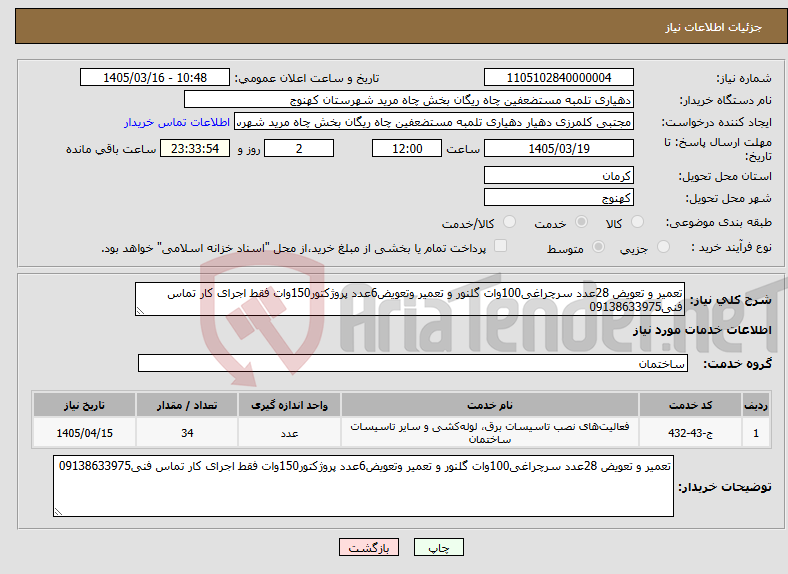
Task: Click row number cell 1
Action: [756, 433]
